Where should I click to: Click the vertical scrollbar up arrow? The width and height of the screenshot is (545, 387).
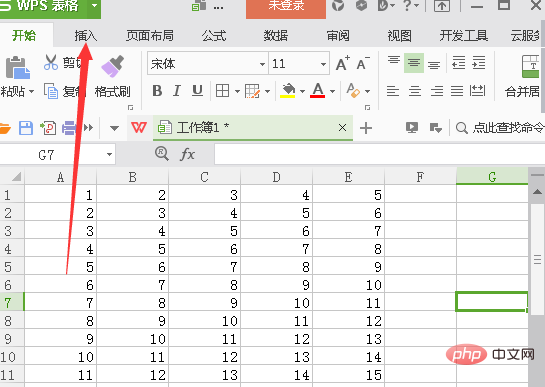coord(537,192)
